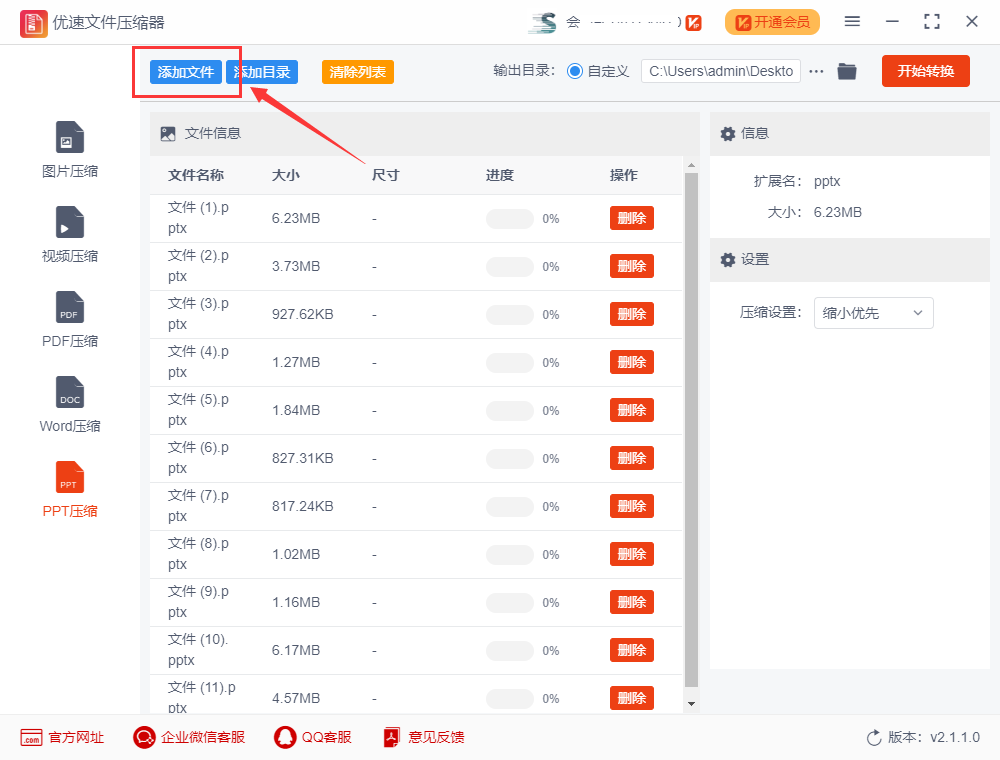Click the VIP badge beside the account name
This screenshot has height=760, width=1000.
click(x=694, y=23)
